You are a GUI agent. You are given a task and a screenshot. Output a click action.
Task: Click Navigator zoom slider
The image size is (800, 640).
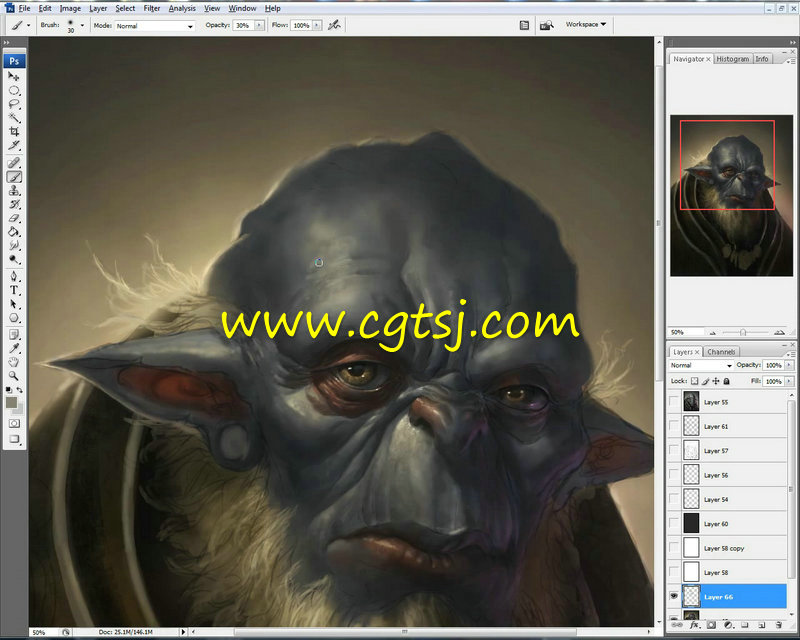click(743, 332)
